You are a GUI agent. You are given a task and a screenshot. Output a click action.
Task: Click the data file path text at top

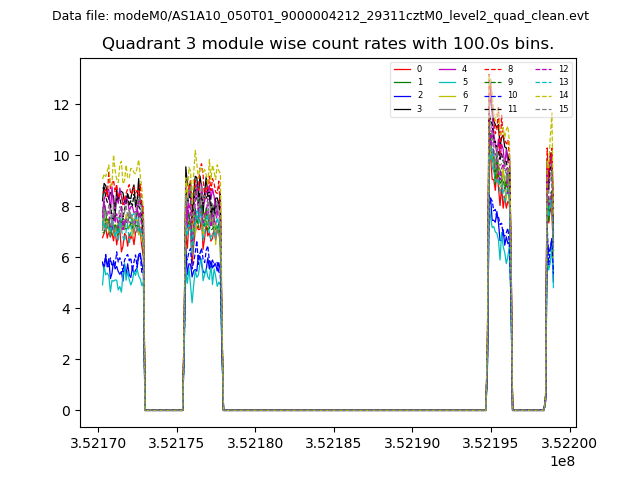tap(320, 16)
